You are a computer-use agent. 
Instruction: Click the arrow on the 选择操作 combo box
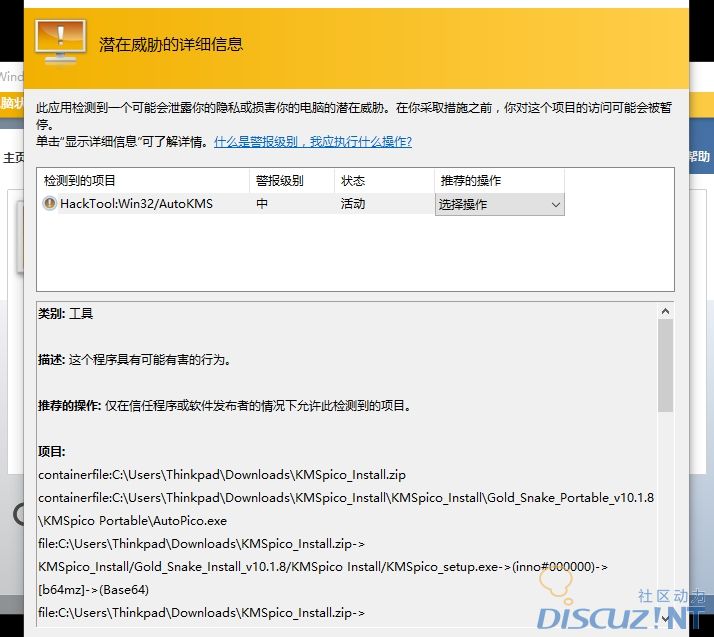point(556,204)
